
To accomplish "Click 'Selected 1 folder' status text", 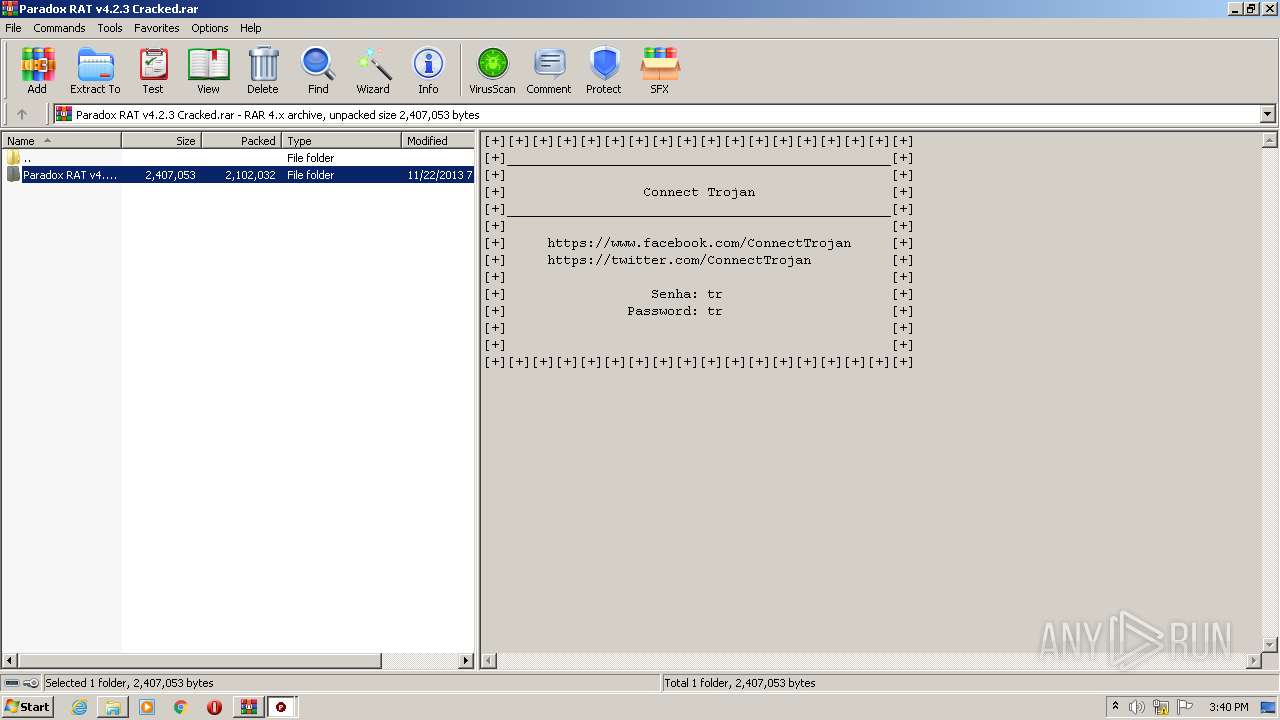I will pyautogui.click(x=129, y=683).
